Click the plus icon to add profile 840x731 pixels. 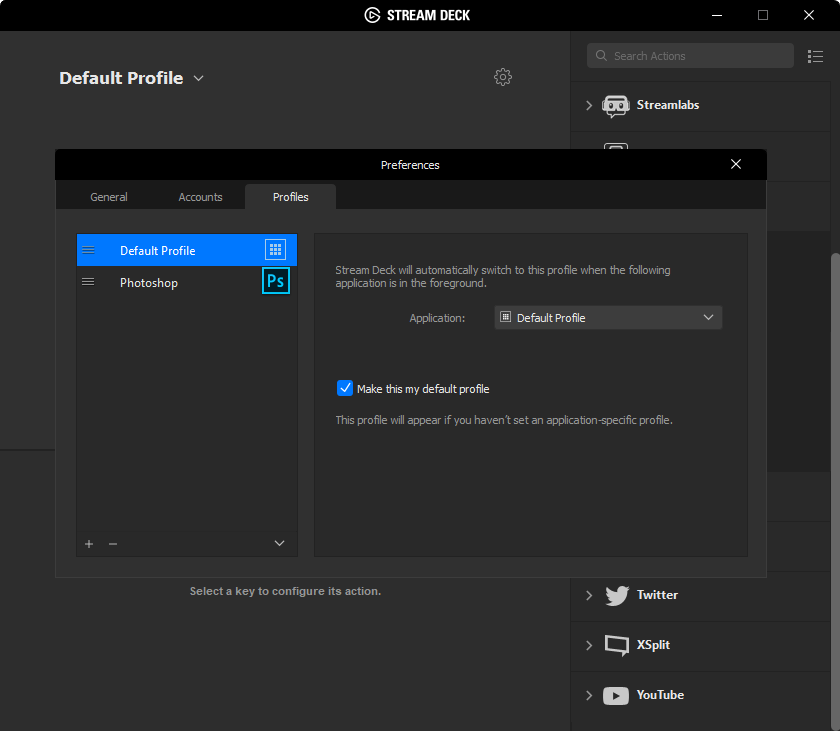click(89, 544)
